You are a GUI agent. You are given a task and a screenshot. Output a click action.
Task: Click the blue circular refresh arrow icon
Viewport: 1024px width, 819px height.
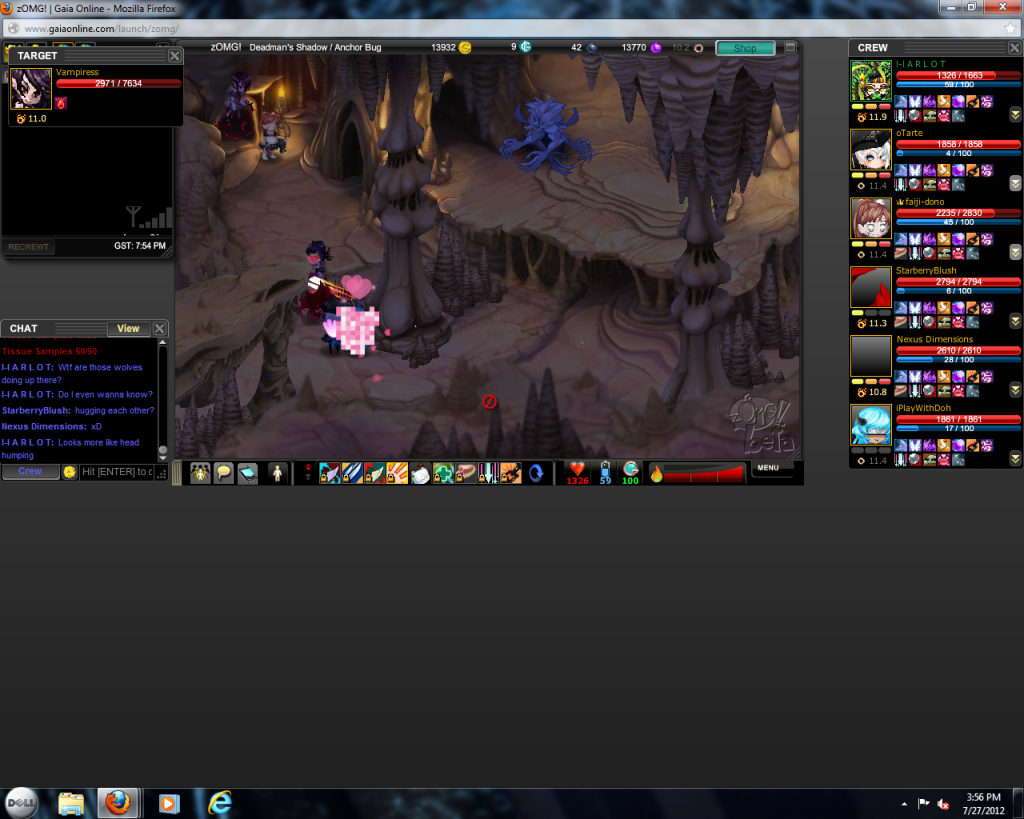pos(536,473)
